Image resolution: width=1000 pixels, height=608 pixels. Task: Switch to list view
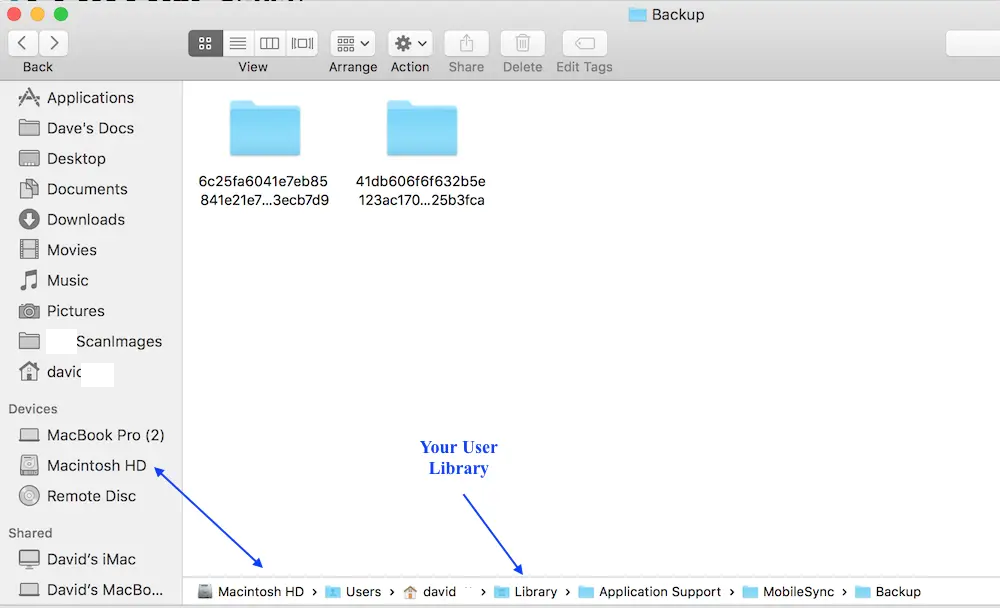point(237,43)
